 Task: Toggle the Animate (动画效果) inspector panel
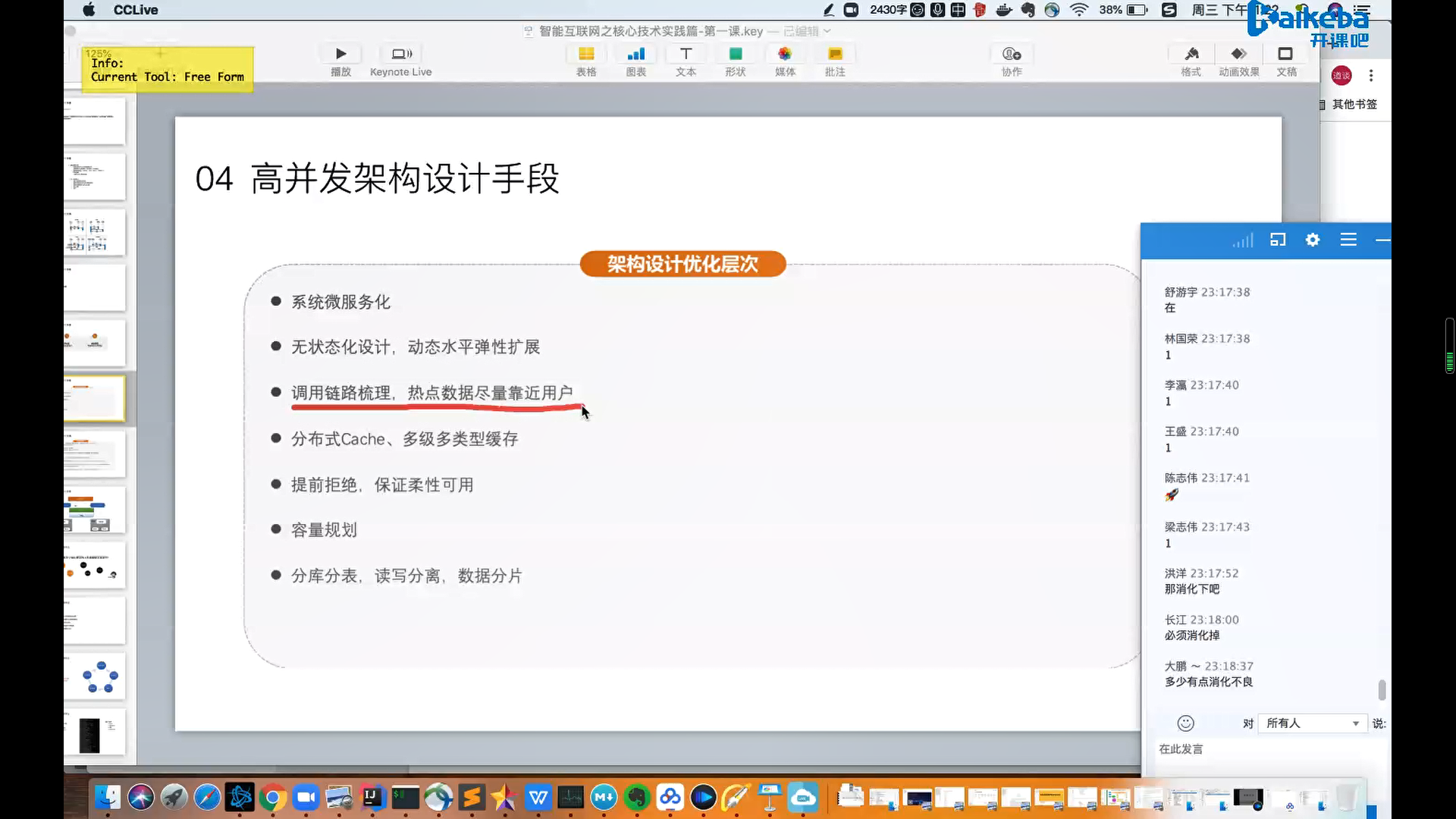1238,54
